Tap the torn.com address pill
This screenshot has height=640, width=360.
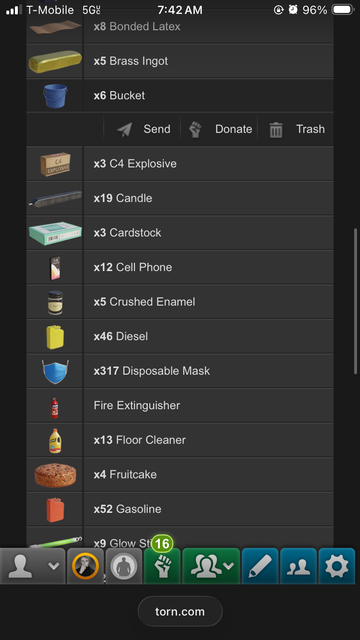point(180,611)
